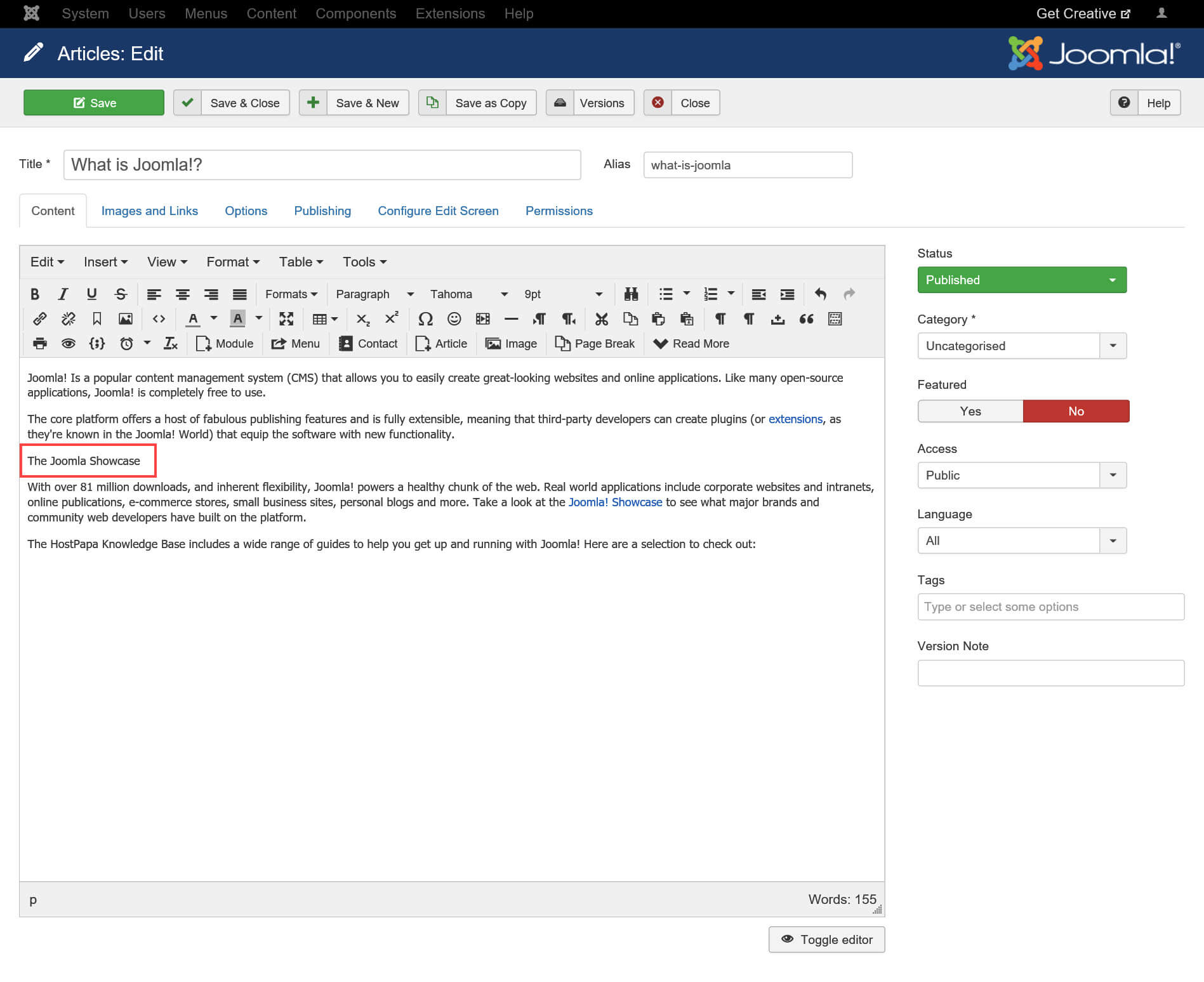Open the special character omega icon
Image resolution: width=1204 pixels, height=982 pixels.
(425, 318)
